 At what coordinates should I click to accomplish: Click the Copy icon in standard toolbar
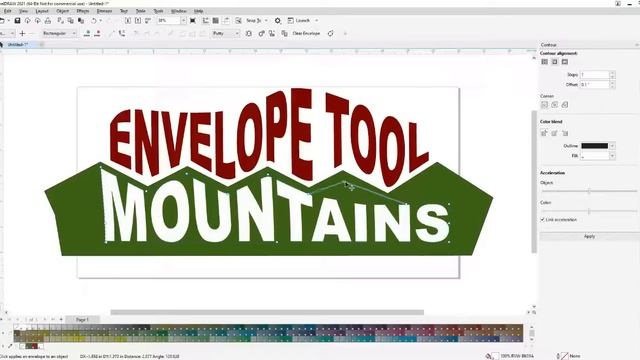pos(71,20)
